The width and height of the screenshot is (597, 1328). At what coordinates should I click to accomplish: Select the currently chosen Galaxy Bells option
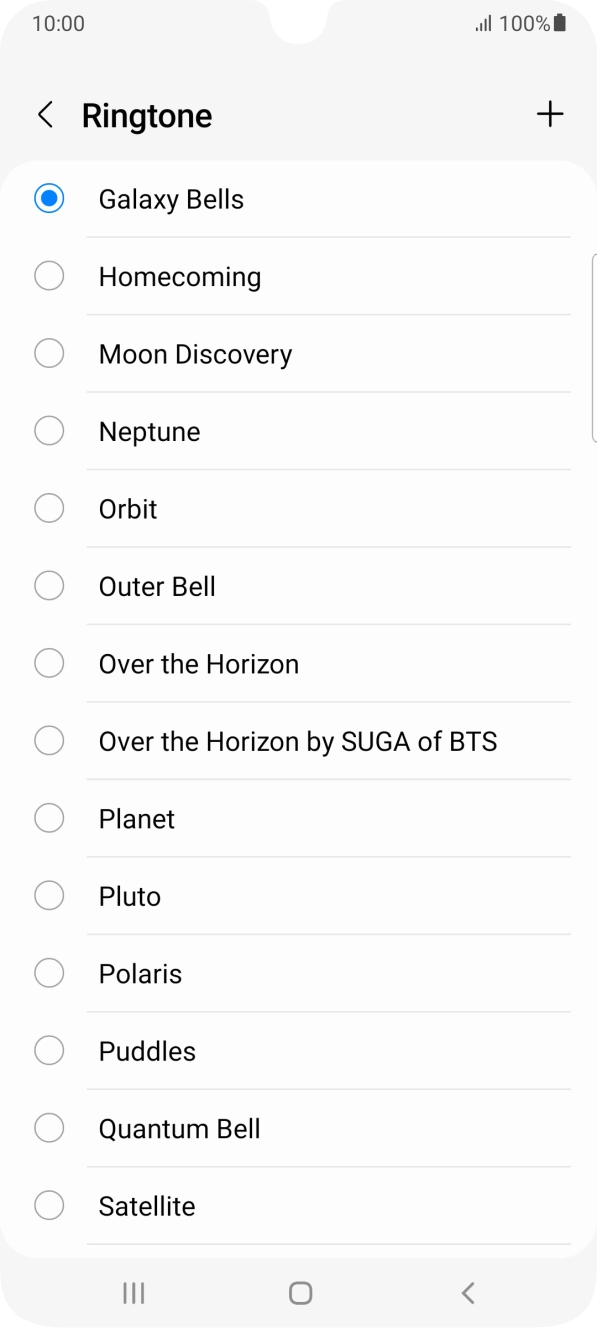pos(171,199)
